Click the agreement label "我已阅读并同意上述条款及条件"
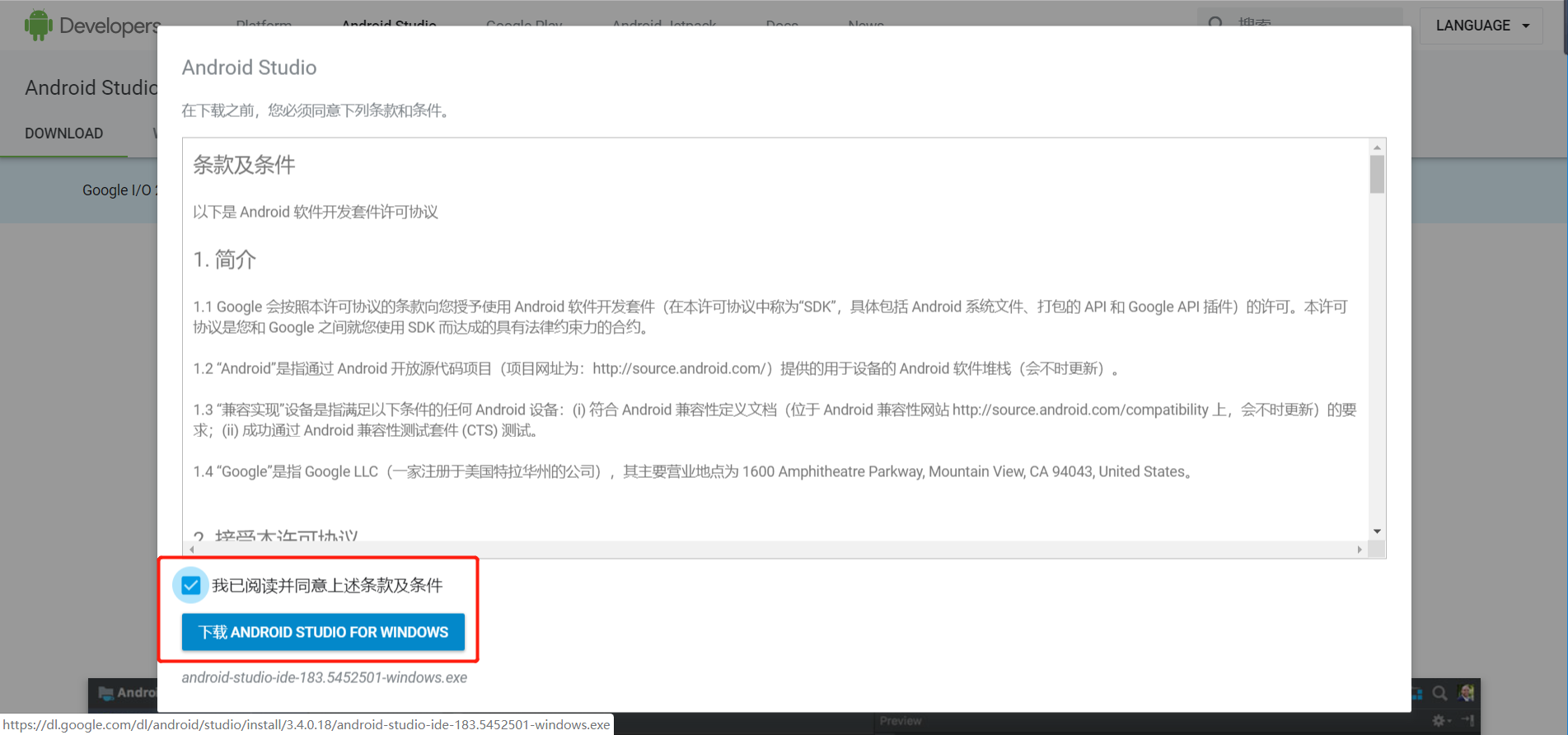This screenshot has width=1568, height=735. click(x=327, y=586)
